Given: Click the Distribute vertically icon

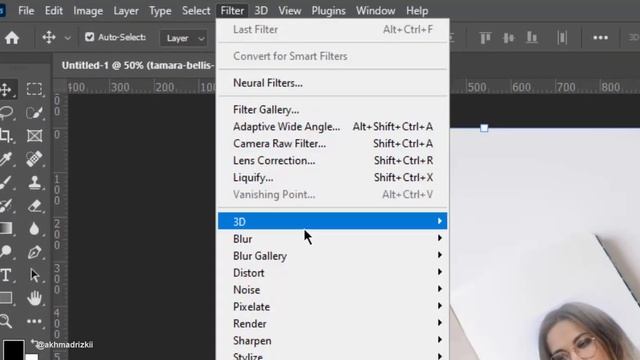Looking at the screenshot, I should click(x=562, y=38).
